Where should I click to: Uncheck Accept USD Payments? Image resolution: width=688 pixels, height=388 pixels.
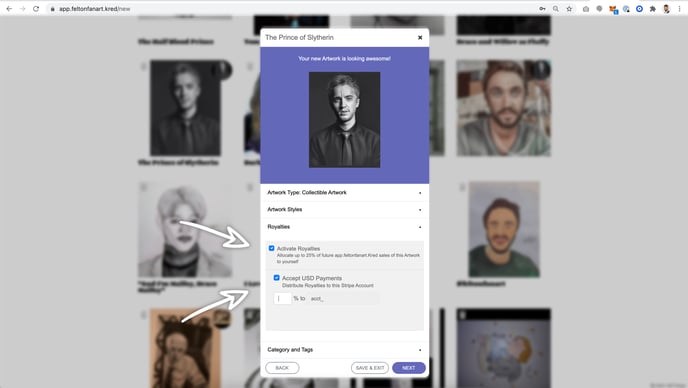[x=276, y=278]
